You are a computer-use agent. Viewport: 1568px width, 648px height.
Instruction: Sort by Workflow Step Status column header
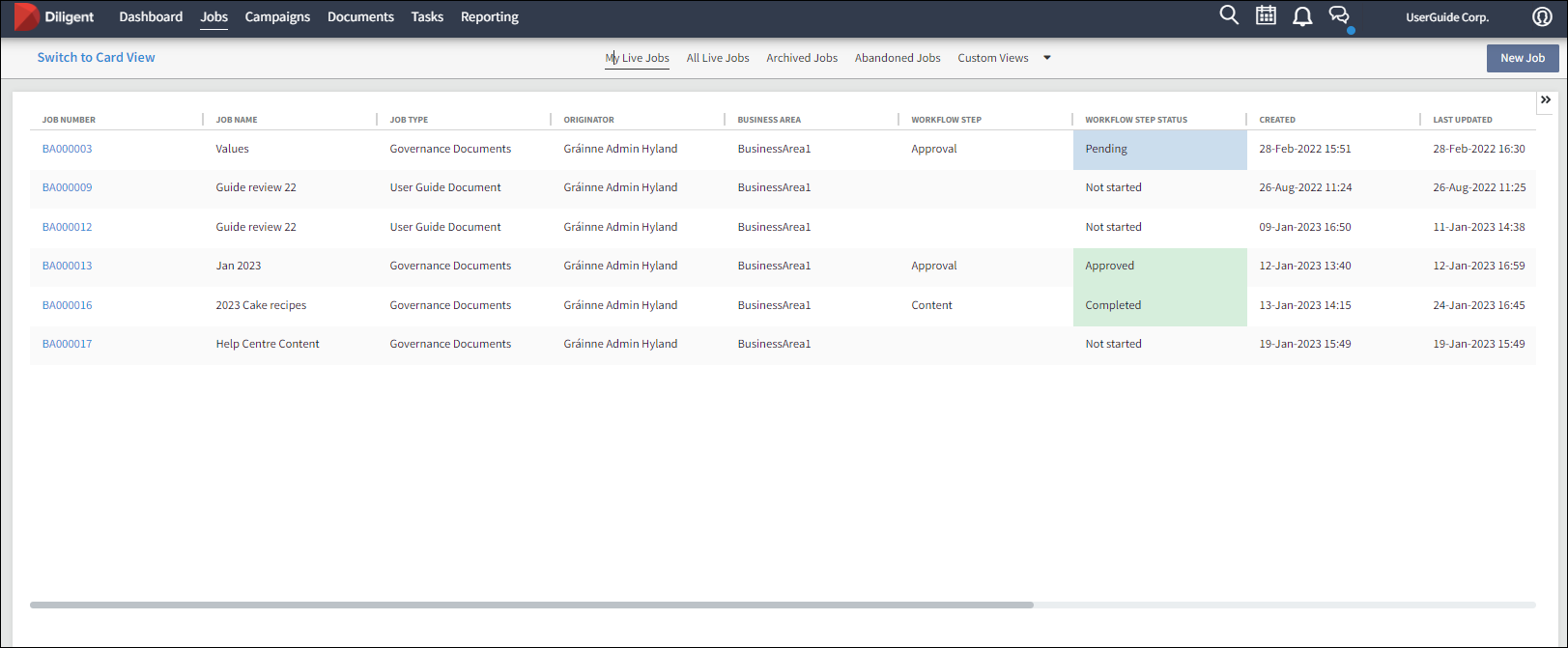point(1136,120)
